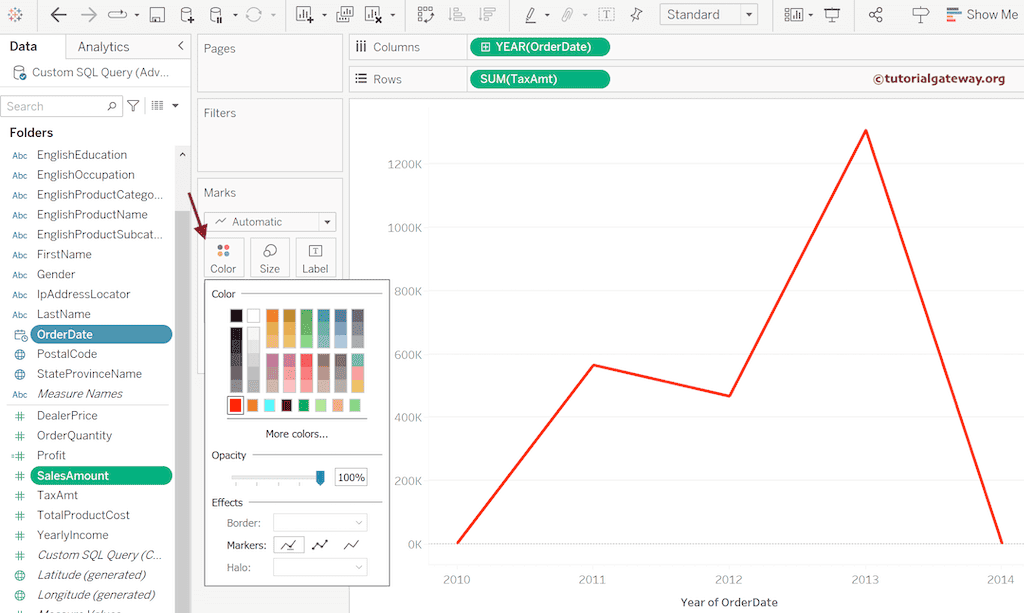Toggle the Highlight tool in the toolbar
1024x613 pixels.
530,15
